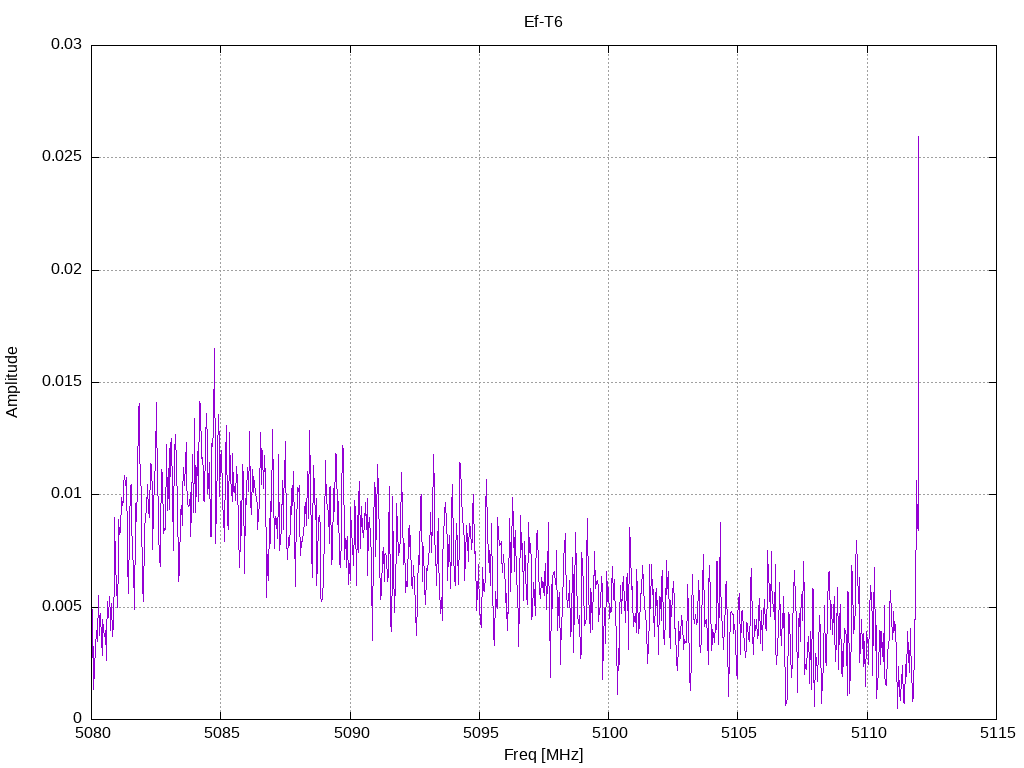Click the Amplitude y-axis label
The image size is (1024, 768).
coord(12,382)
